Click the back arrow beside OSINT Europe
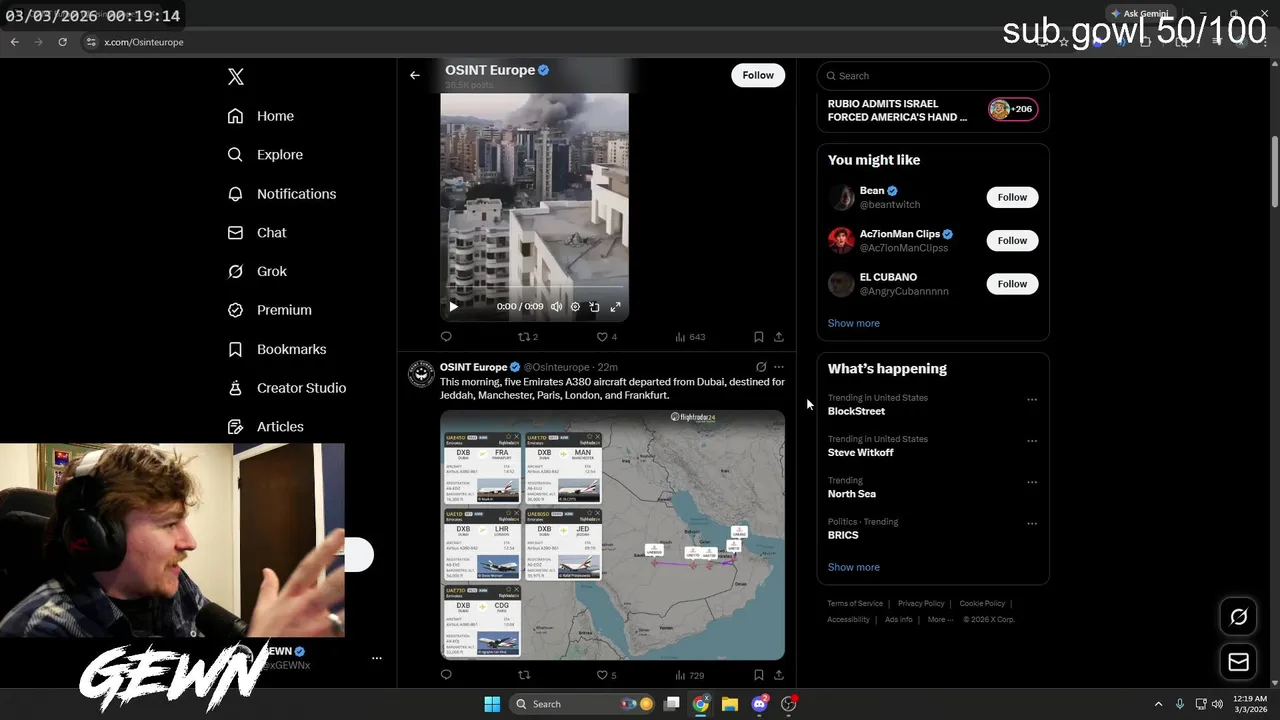 (415, 75)
